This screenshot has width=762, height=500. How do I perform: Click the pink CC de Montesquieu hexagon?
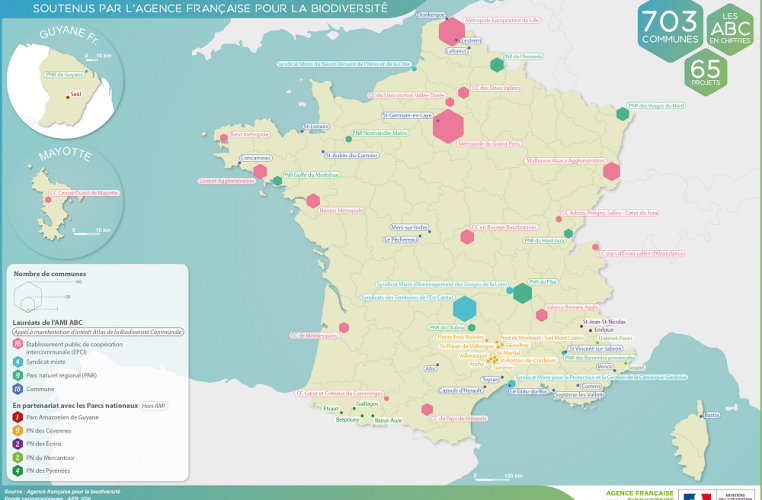[x=344, y=328]
